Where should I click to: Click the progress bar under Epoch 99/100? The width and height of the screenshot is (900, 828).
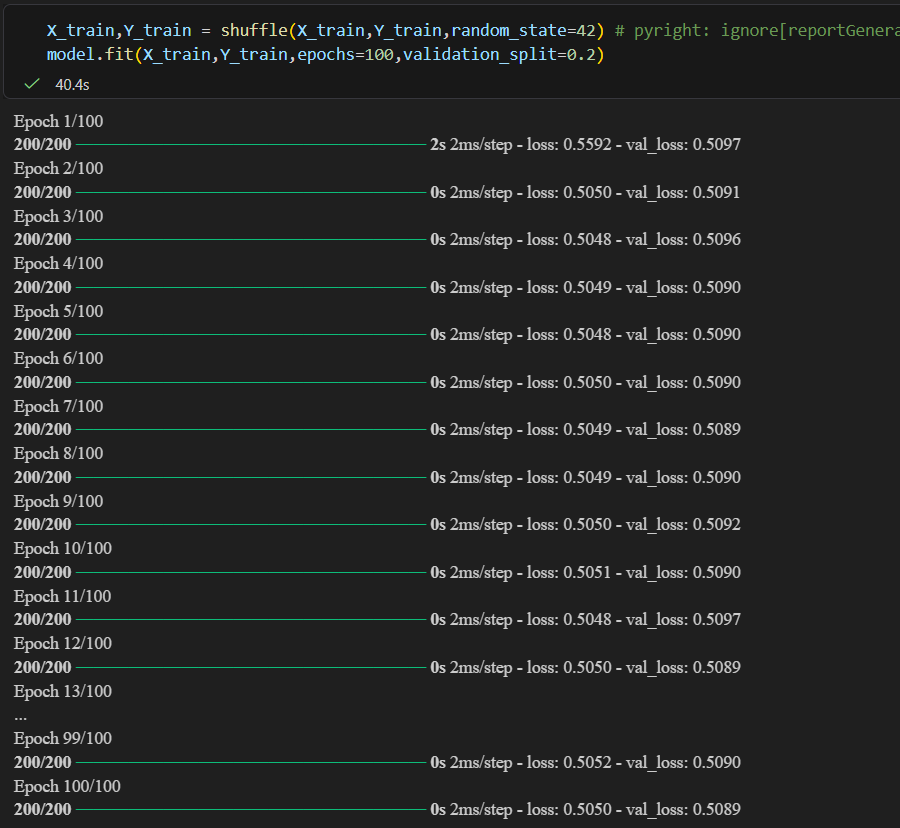click(x=251, y=763)
